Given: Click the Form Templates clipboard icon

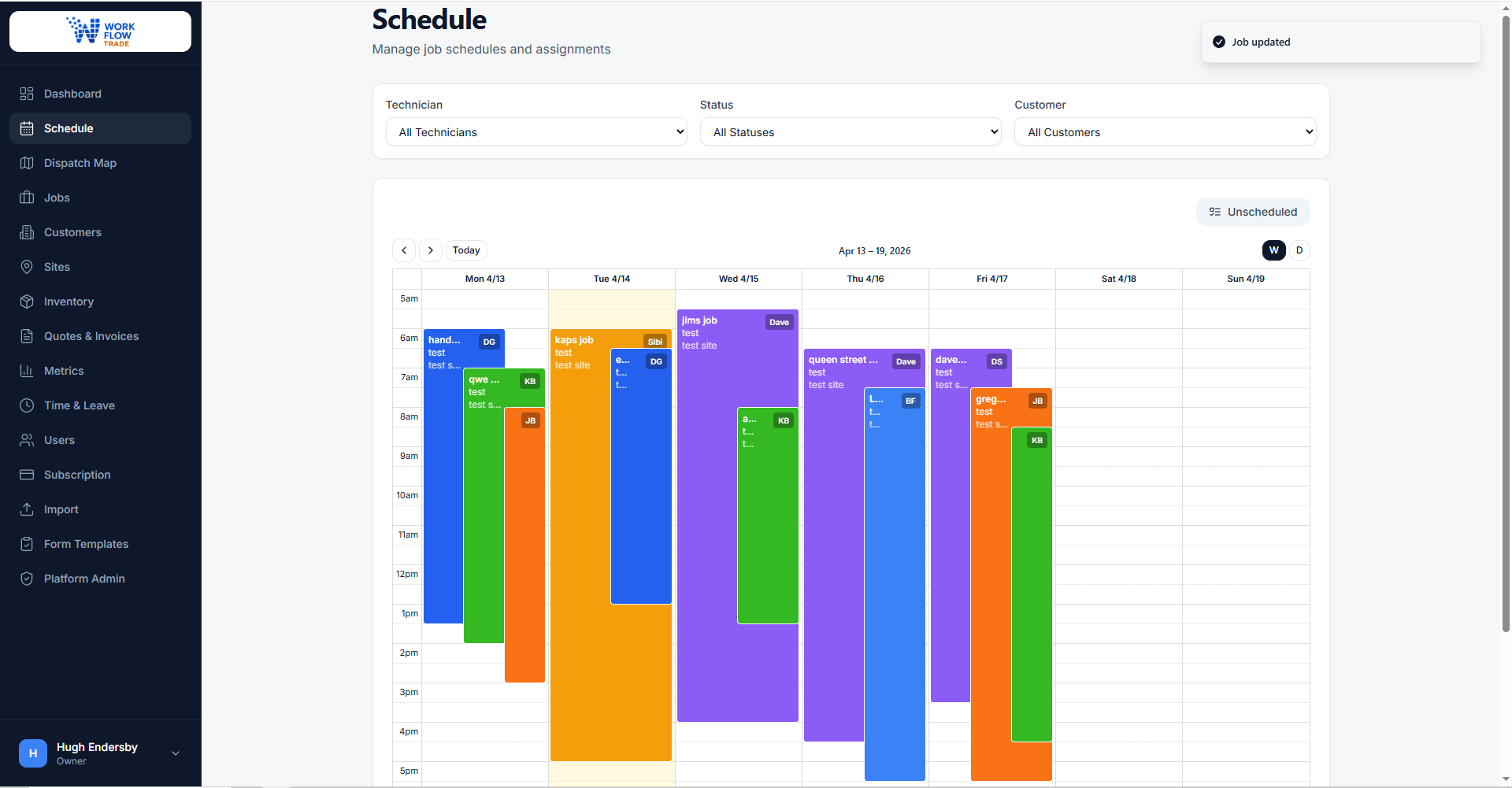Looking at the screenshot, I should point(27,544).
